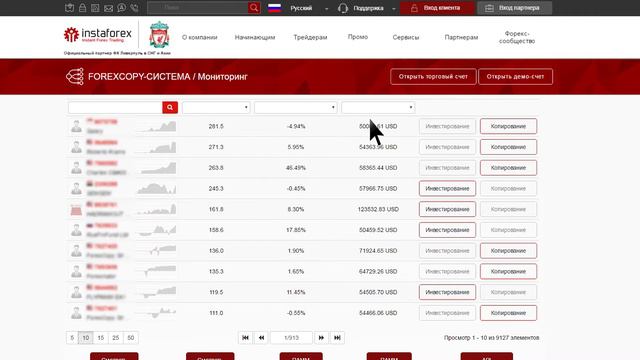The height and width of the screenshot is (360, 640).
Task: Click the Russian flag icon
Action: coord(274,8)
